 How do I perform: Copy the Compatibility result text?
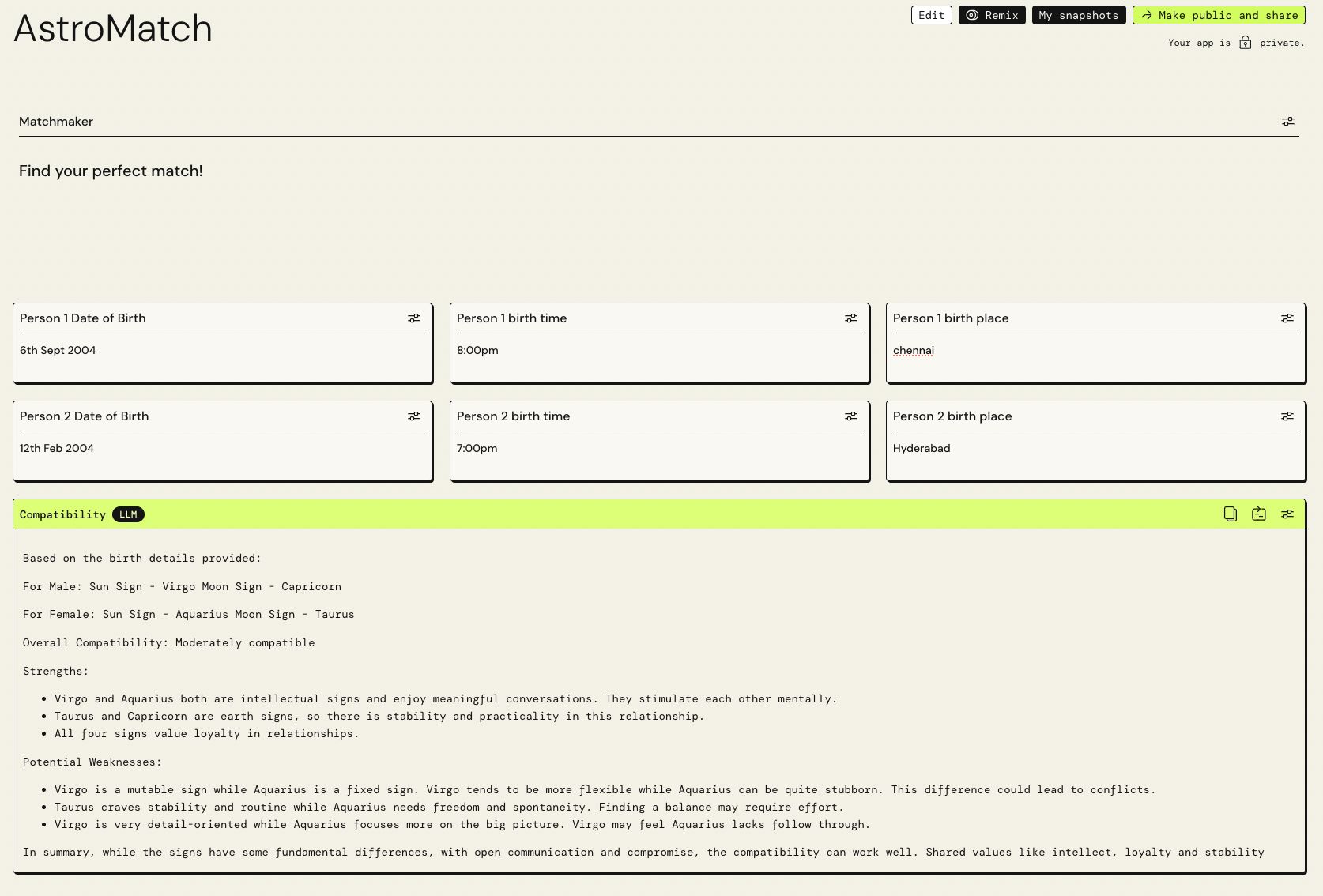pyautogui.click(x=1231, y=514)
